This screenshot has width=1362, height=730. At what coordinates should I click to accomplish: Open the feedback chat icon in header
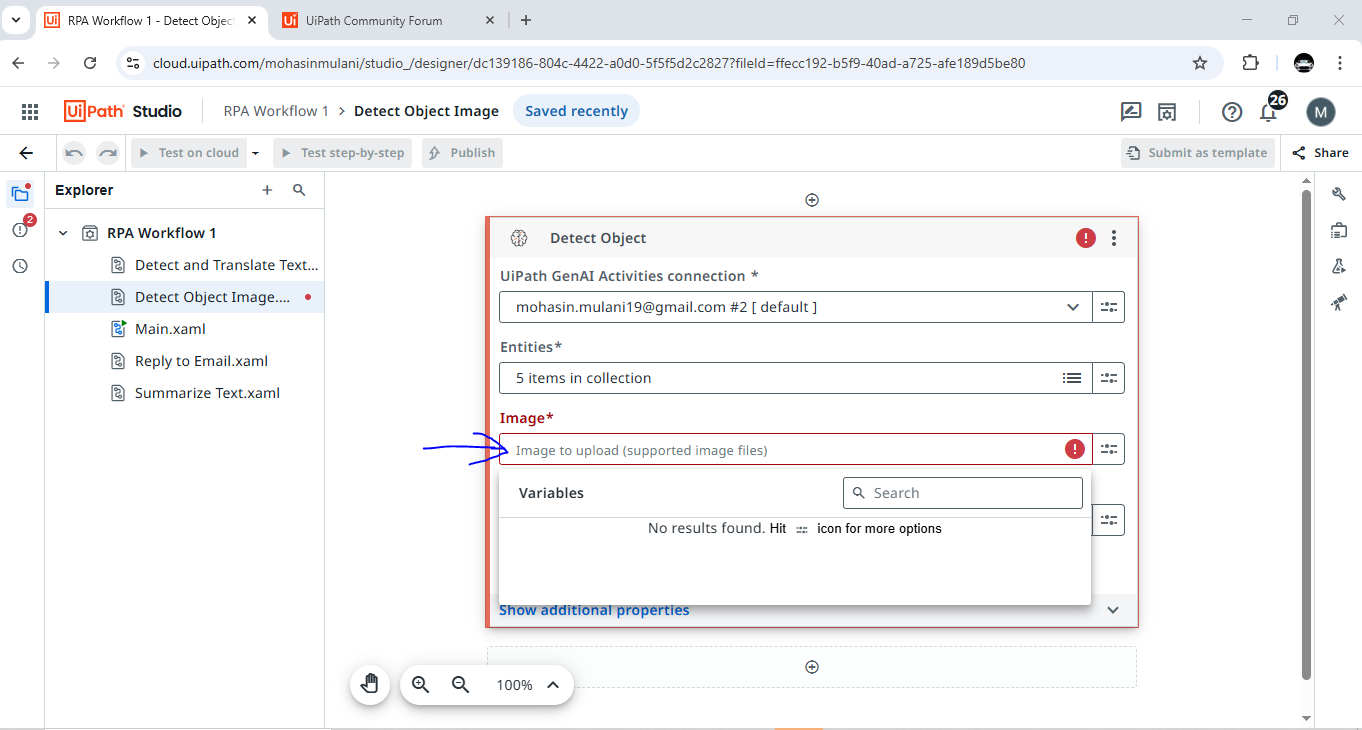pos(1131,112)
